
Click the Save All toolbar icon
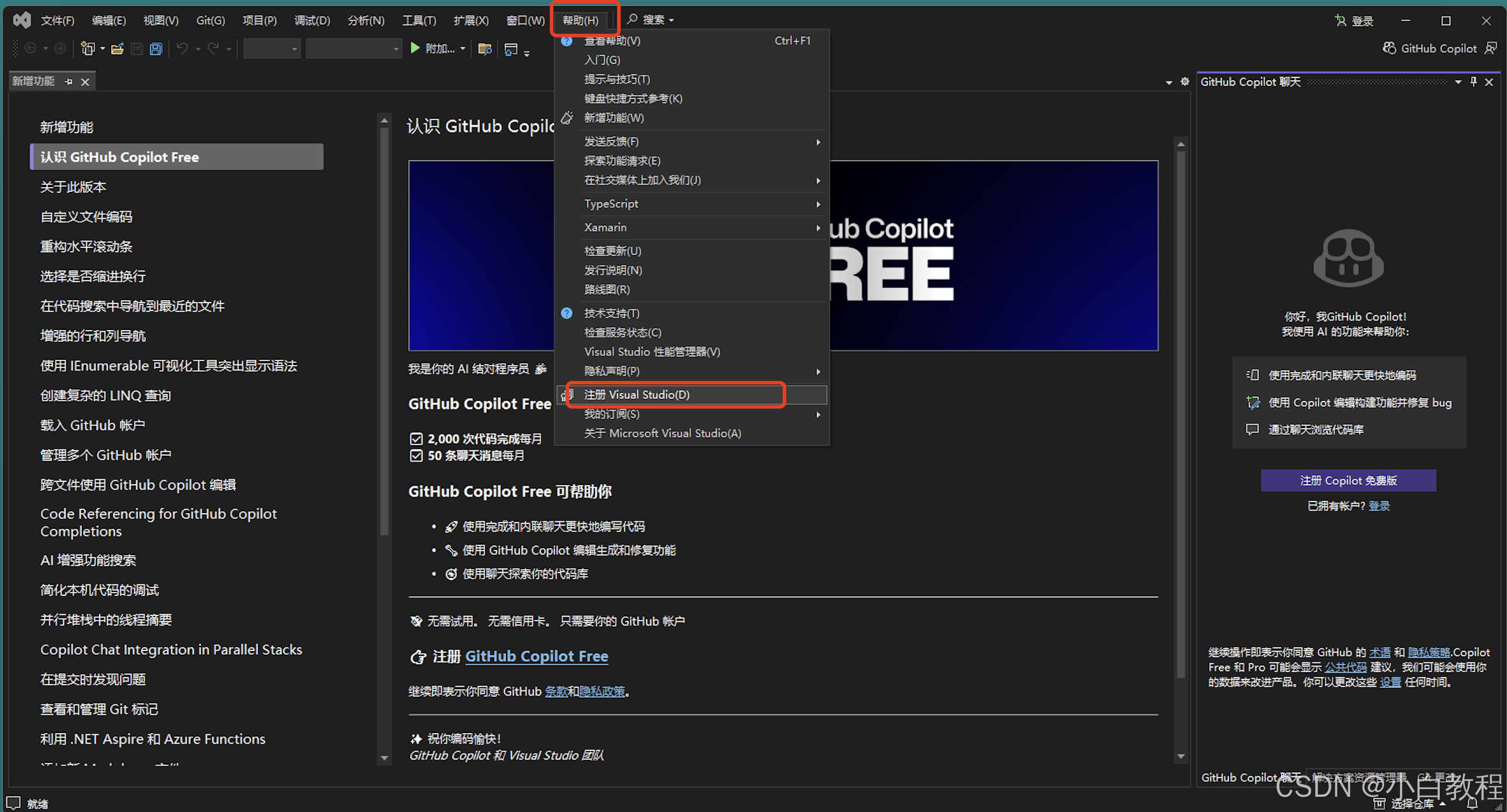pos(156,49)
